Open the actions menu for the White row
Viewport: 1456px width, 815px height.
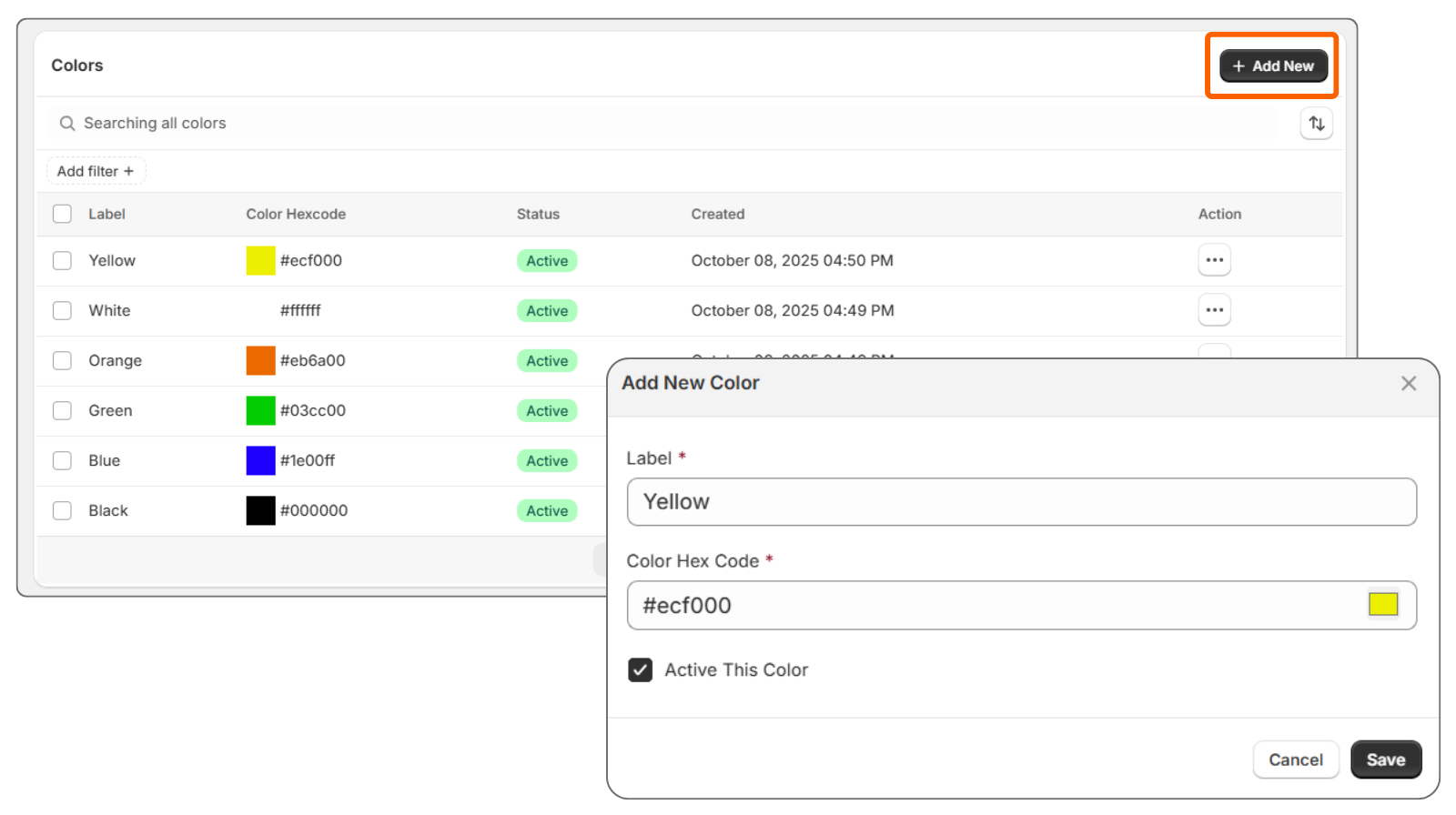pyautogui.click(x=1214, y=310)
